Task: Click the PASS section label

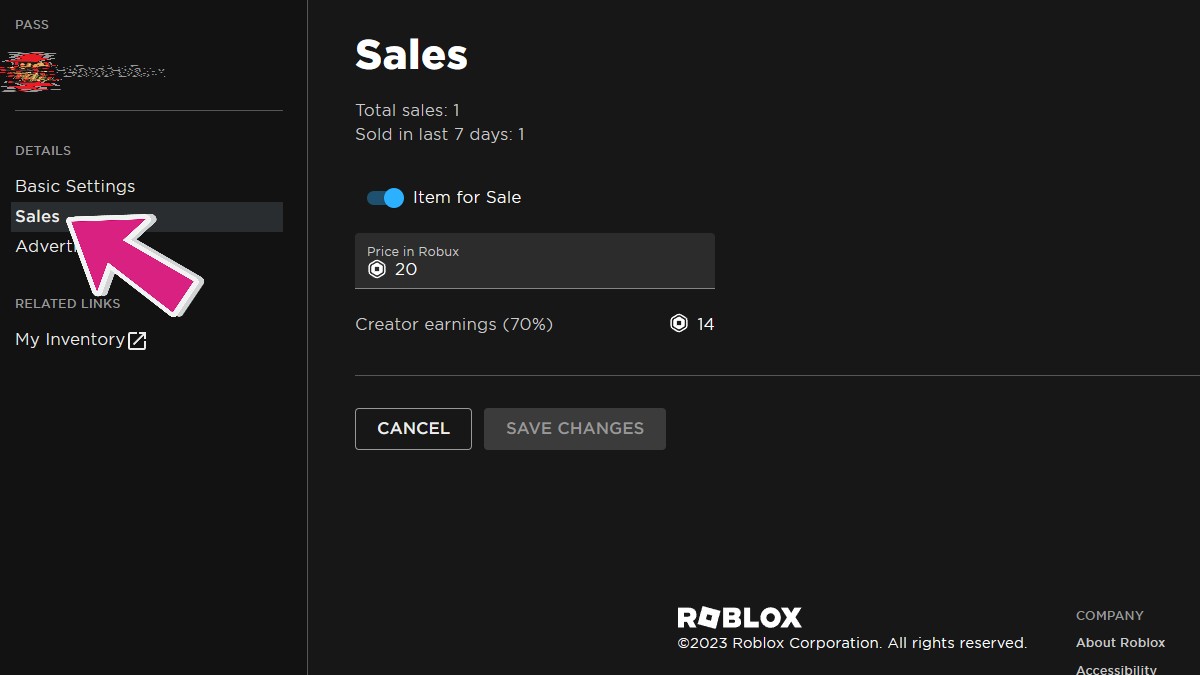Action: [x=31, y=24]
